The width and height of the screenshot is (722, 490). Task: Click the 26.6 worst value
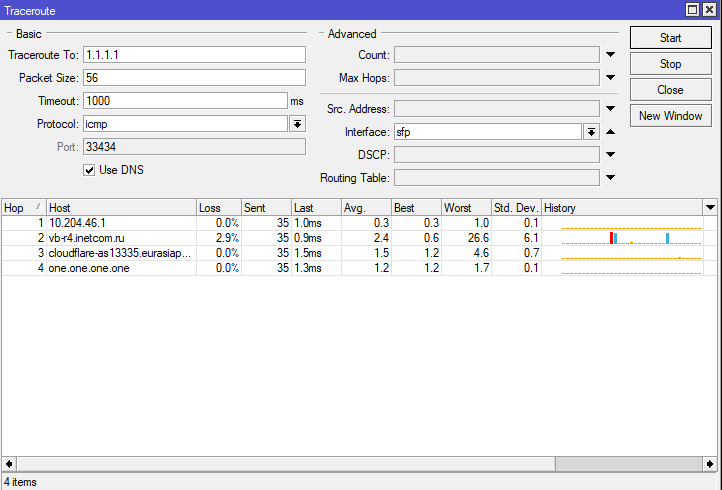pyautogui.click(x=478, y=238)
